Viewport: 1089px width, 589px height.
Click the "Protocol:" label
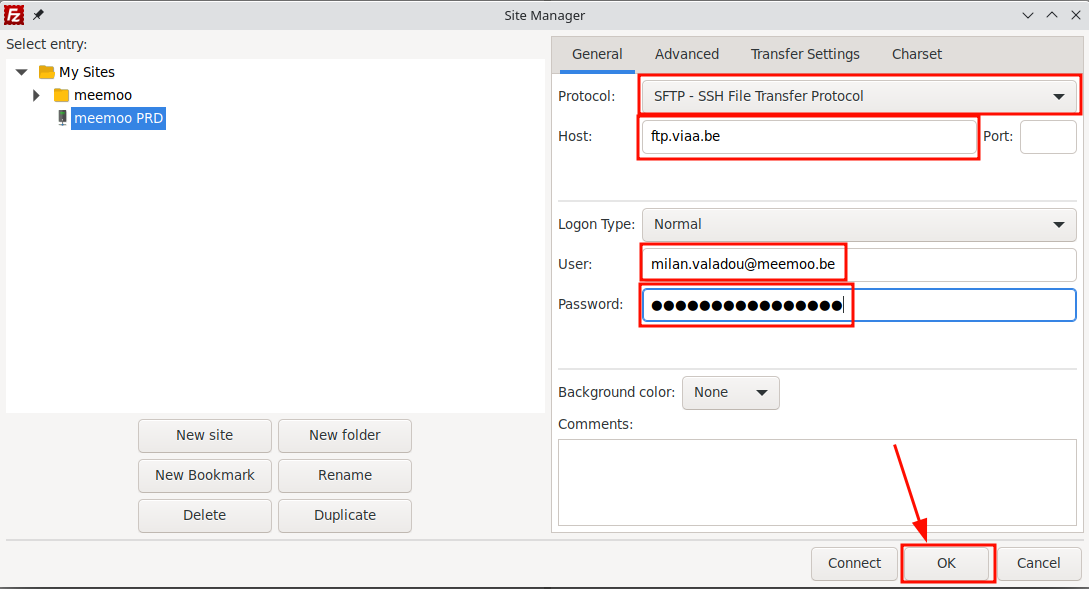[587, 97]
